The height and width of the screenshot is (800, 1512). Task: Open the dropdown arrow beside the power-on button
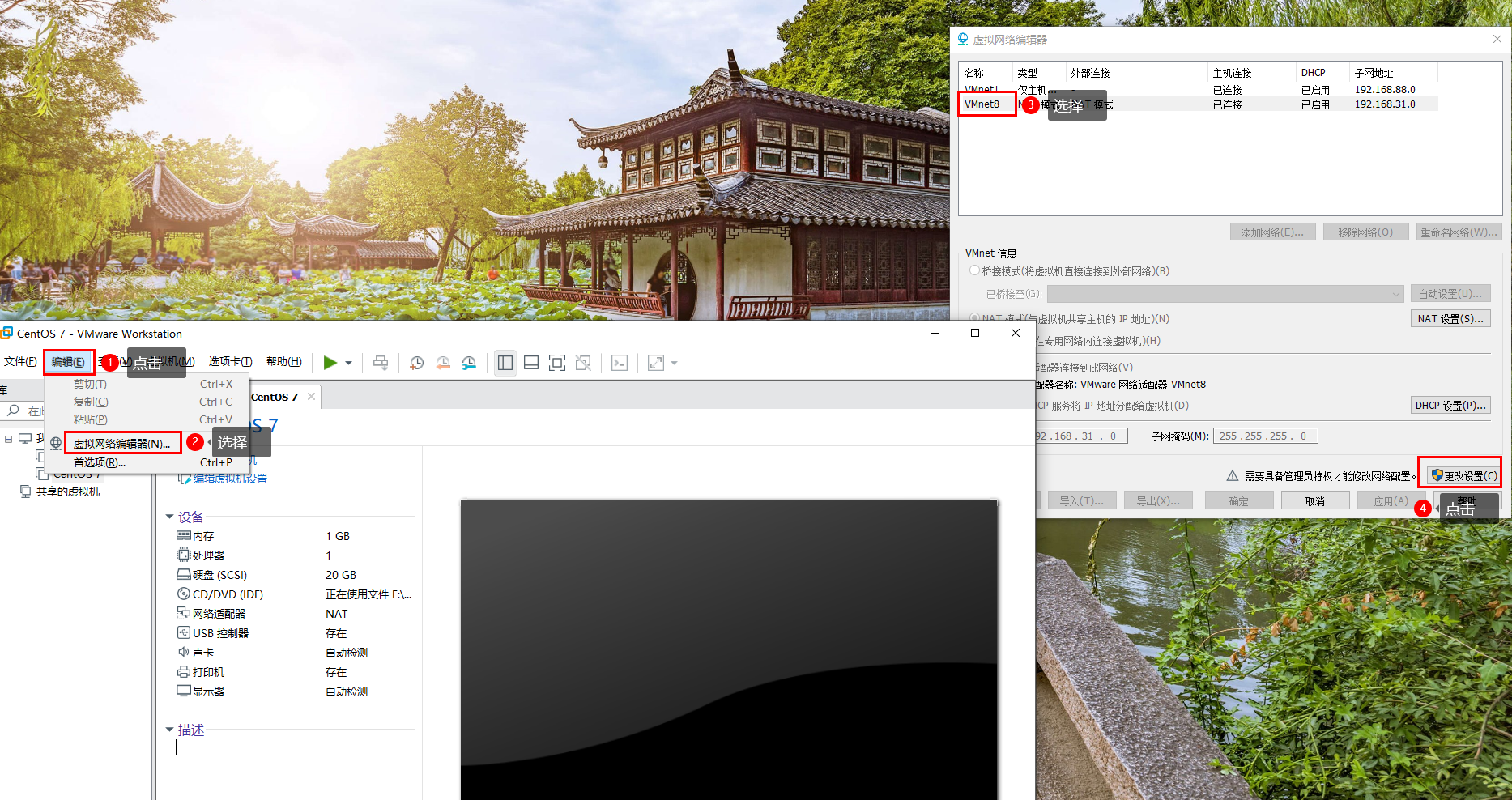(x=349, y=363)
